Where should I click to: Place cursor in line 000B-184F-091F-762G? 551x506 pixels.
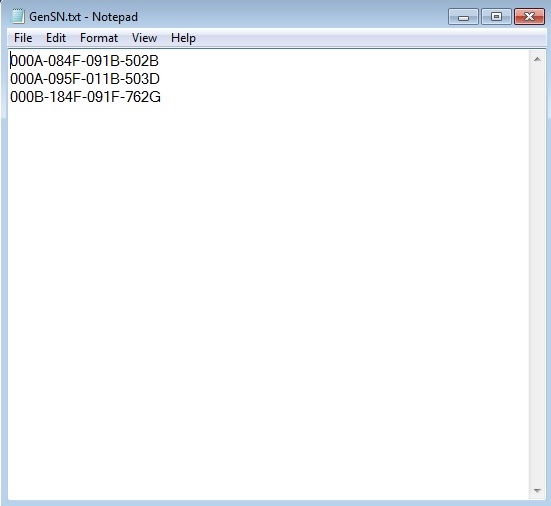[85, 97]
